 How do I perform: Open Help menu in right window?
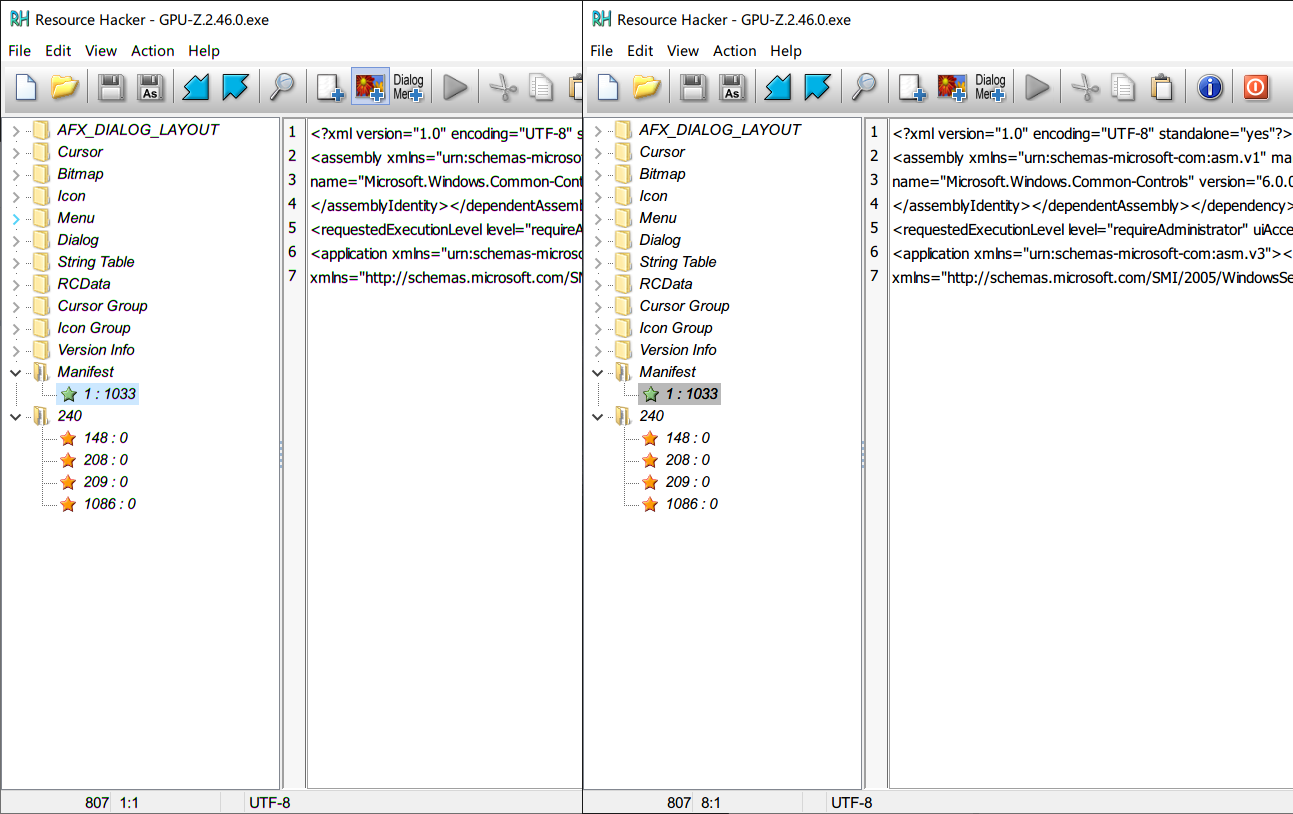pyautogui.click(x=786, y=51)
